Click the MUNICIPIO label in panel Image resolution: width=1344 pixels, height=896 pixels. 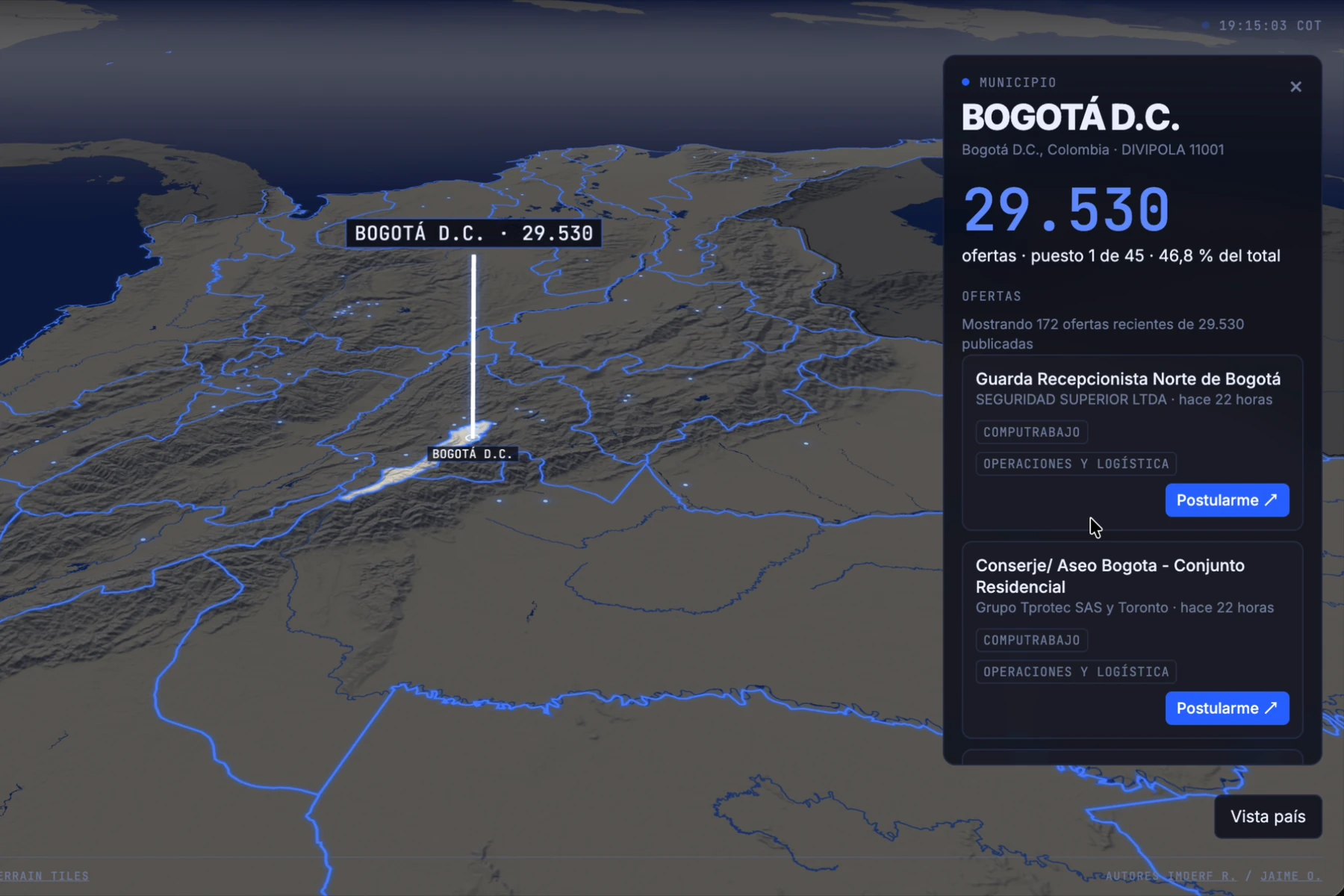[1018, 82]
